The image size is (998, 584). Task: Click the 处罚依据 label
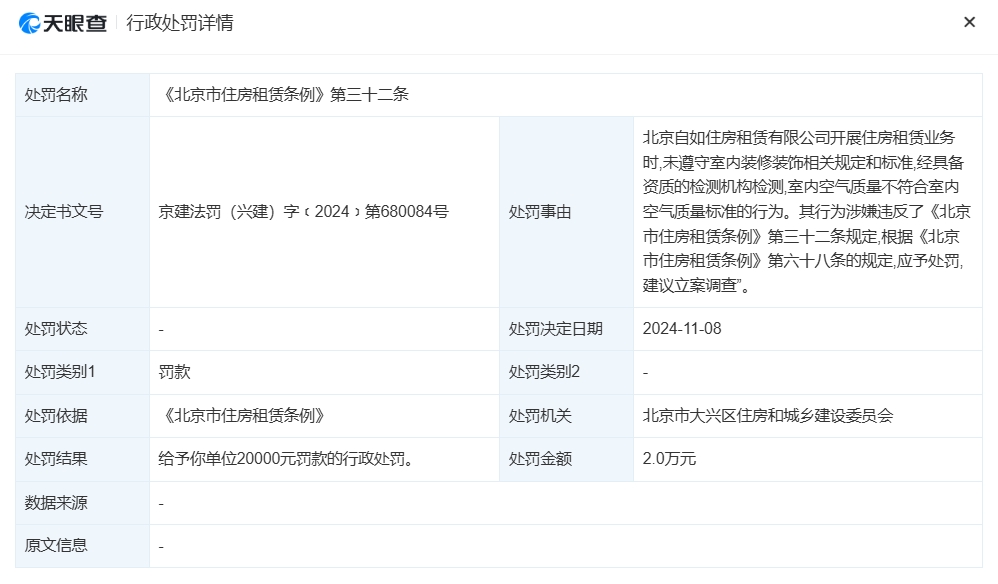click(56, 416)
